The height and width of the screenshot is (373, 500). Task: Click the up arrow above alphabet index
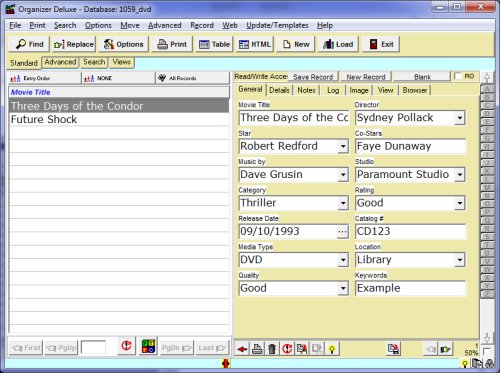point(487,78)
